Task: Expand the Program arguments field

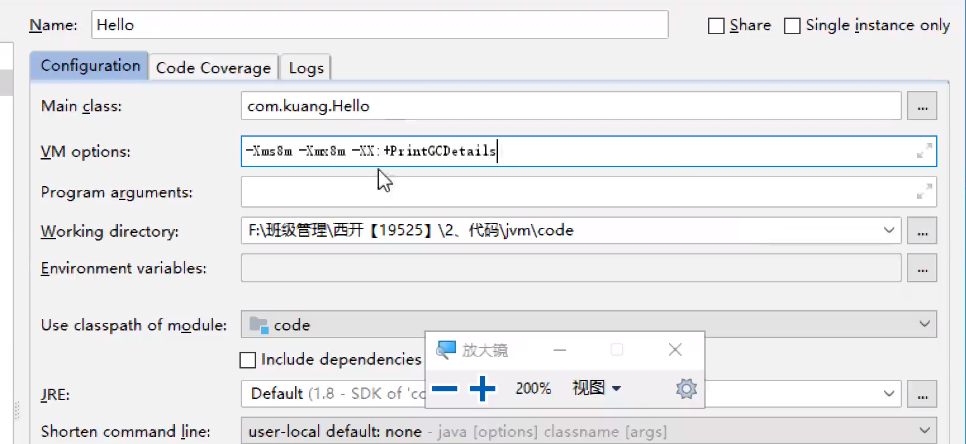Action: pos(924,192)
